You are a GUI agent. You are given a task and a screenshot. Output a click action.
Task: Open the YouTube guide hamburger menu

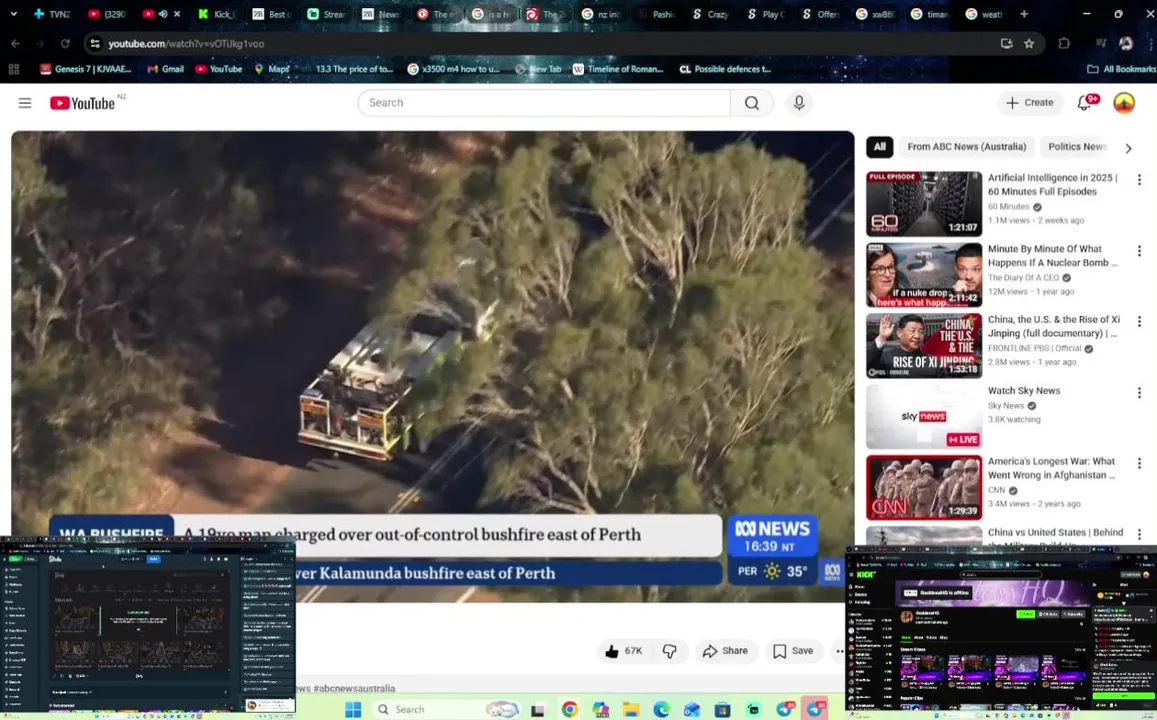coord(25,103)
